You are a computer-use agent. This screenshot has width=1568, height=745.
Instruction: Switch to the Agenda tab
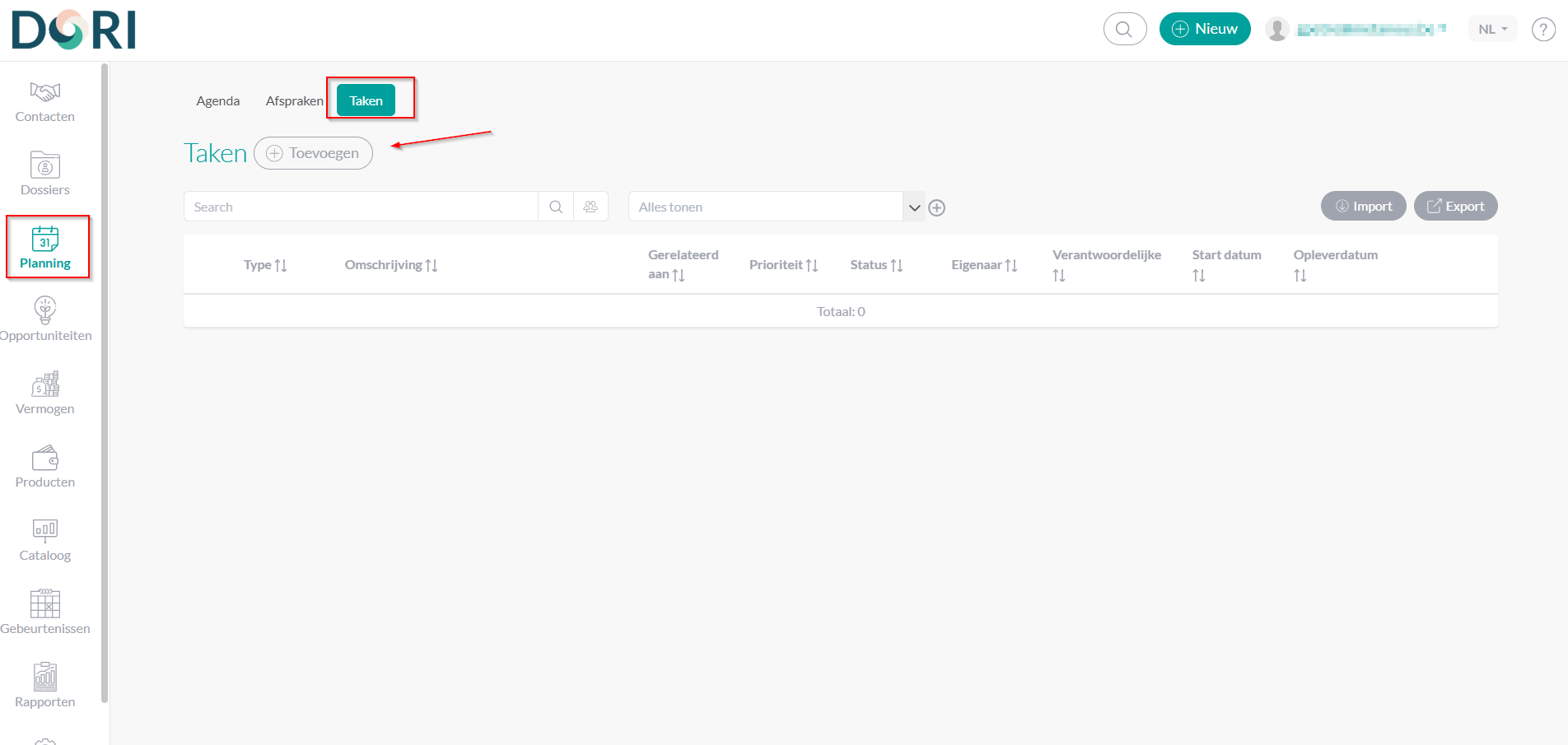[218, 101]
